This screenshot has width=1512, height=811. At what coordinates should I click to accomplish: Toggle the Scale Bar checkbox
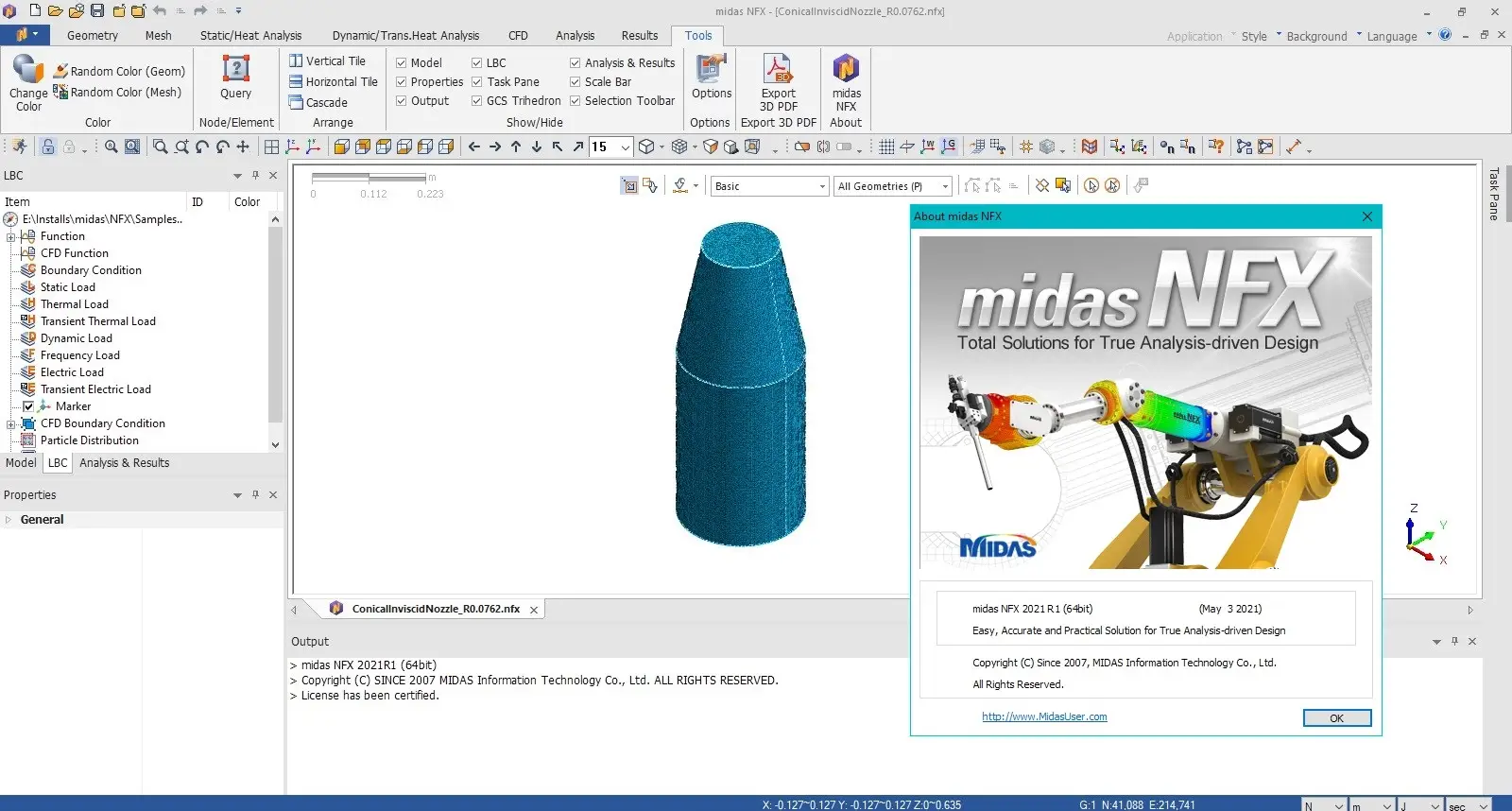pos(575,81)
